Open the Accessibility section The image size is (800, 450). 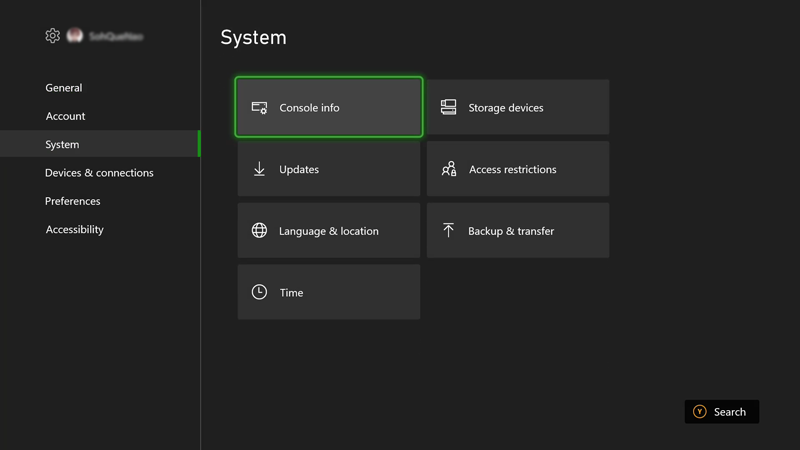(74, 230)
